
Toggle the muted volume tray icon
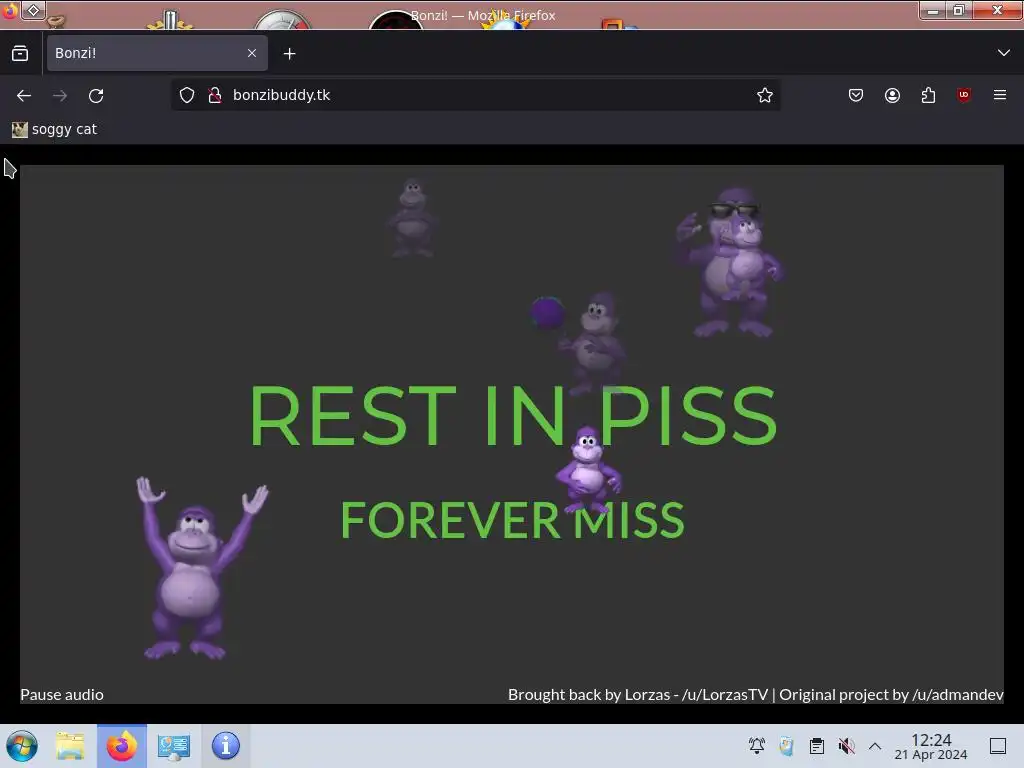pos(846,746)
